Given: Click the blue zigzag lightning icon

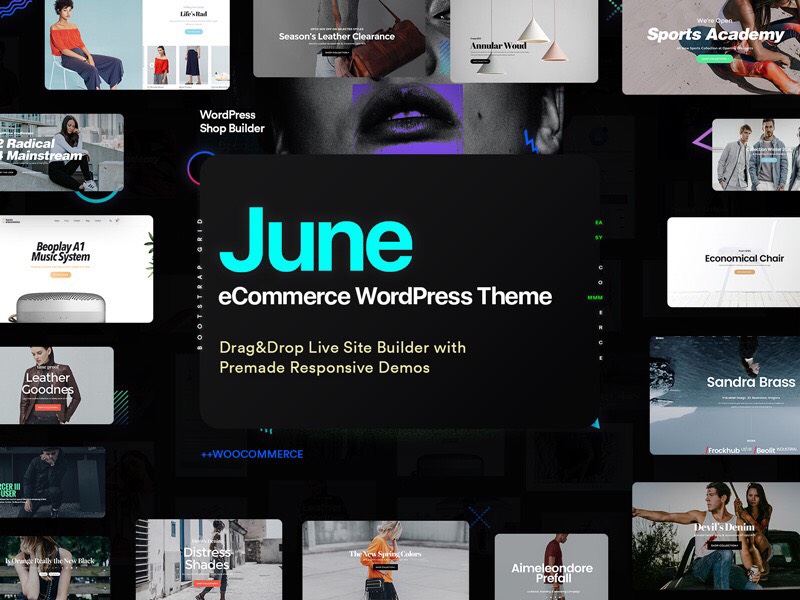Looking at the screenshot, I should click(x=532, y=141).
